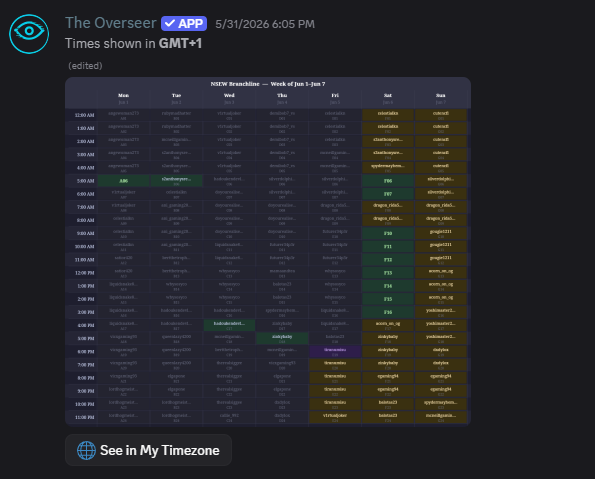The image size is (595, 479).
Task: Click the Saturday 4:00 PM yellow slot
Action: point(388,325)
